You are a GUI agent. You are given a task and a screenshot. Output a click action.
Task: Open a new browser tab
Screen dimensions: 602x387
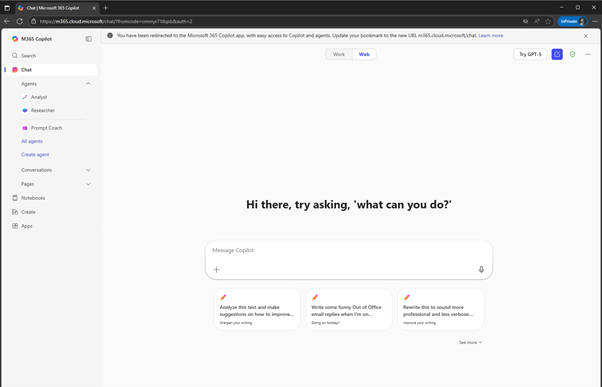(x=106, y=8)
